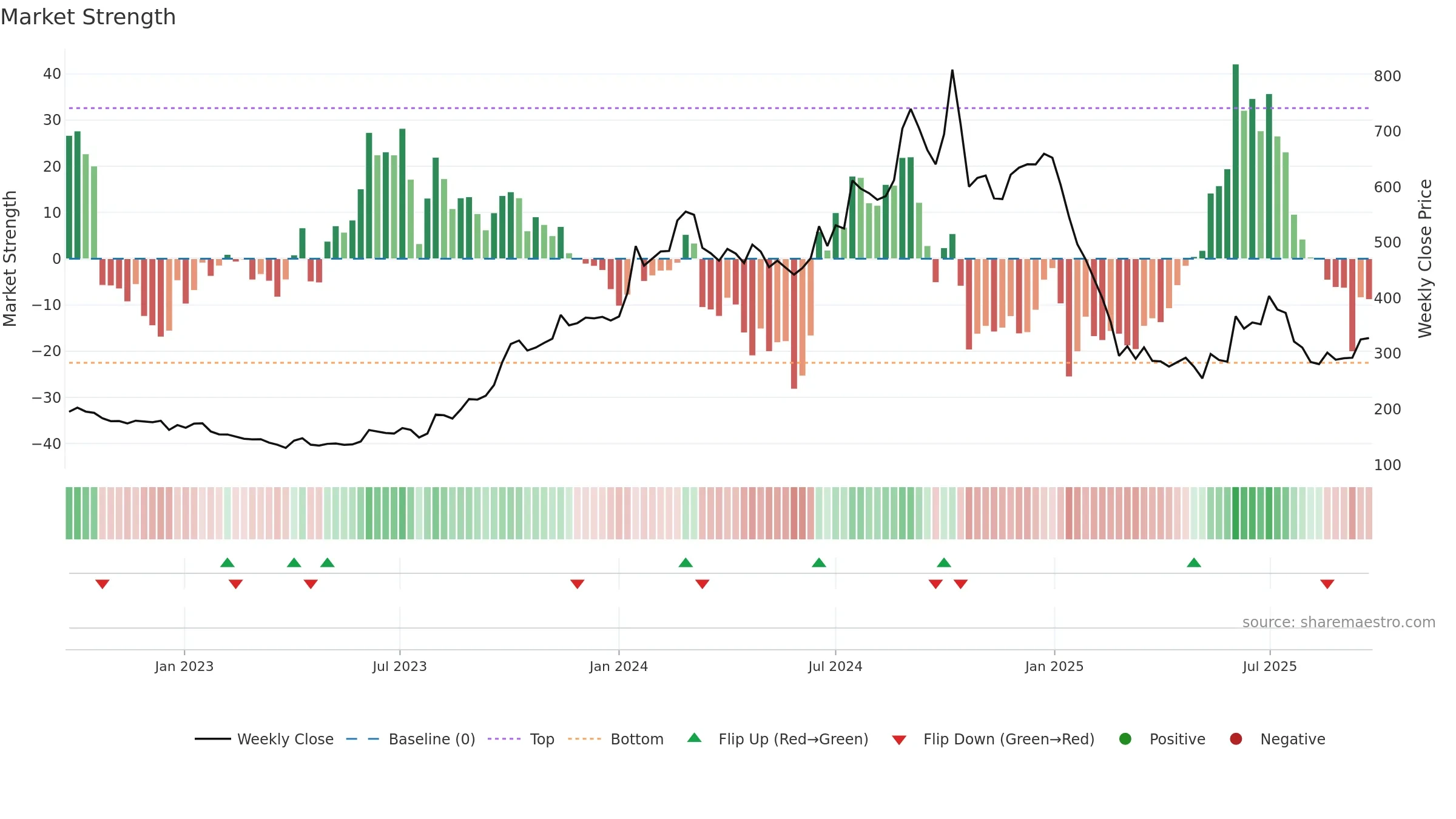Click the Market Strength chart title
The image size is (1456, 819).
pyautogui.click(x=88, y=17)
